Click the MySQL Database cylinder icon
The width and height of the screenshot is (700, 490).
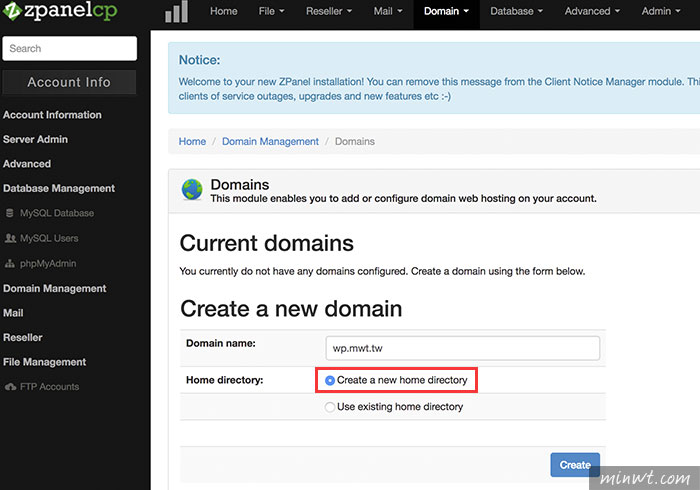(x=10, y=213)
